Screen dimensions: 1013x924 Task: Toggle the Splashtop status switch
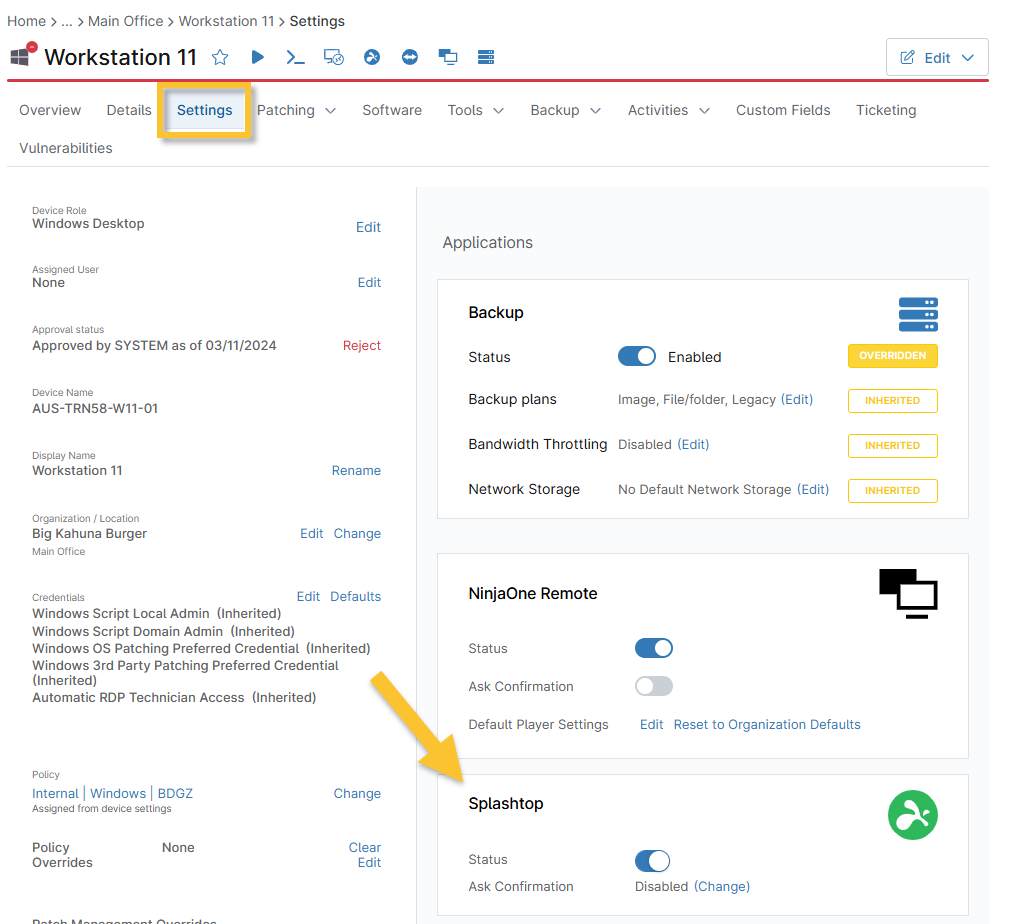point(652,860)
